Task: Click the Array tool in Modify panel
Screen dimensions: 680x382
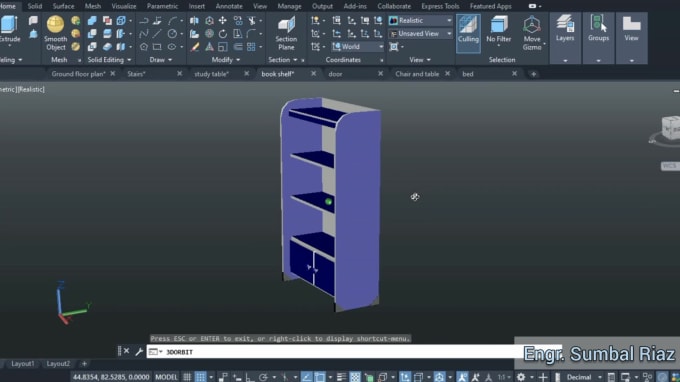Action: (x=252, y=47)
